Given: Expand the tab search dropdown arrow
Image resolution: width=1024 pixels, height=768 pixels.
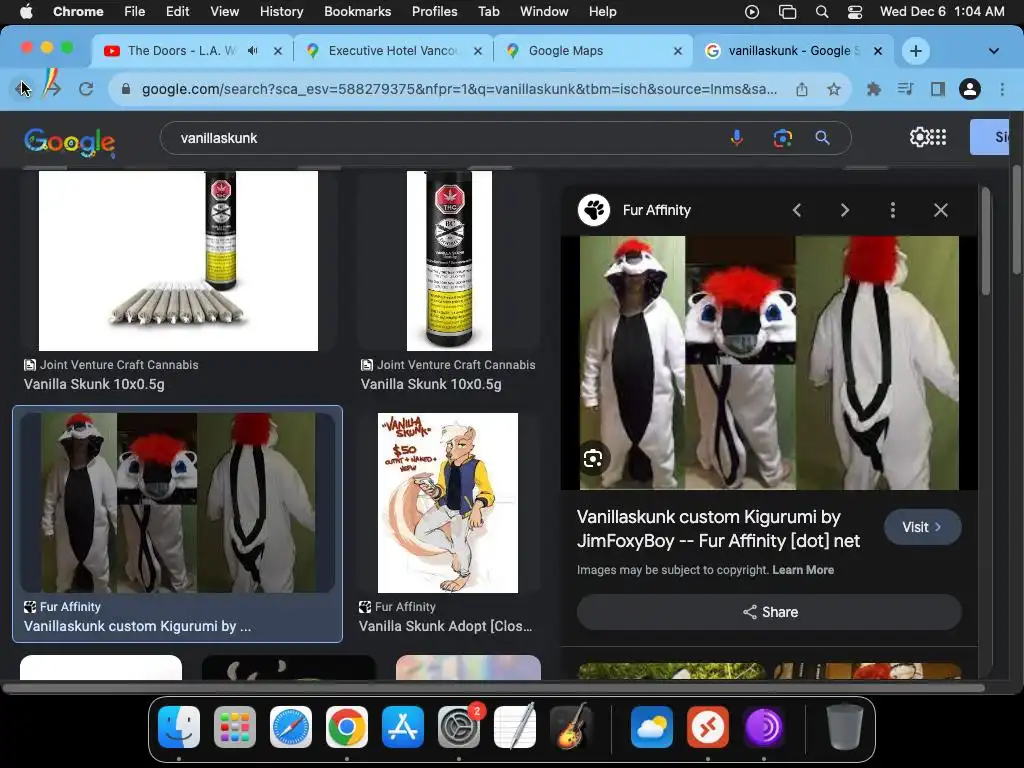Looking at the screenshot, I should point(993,51).
